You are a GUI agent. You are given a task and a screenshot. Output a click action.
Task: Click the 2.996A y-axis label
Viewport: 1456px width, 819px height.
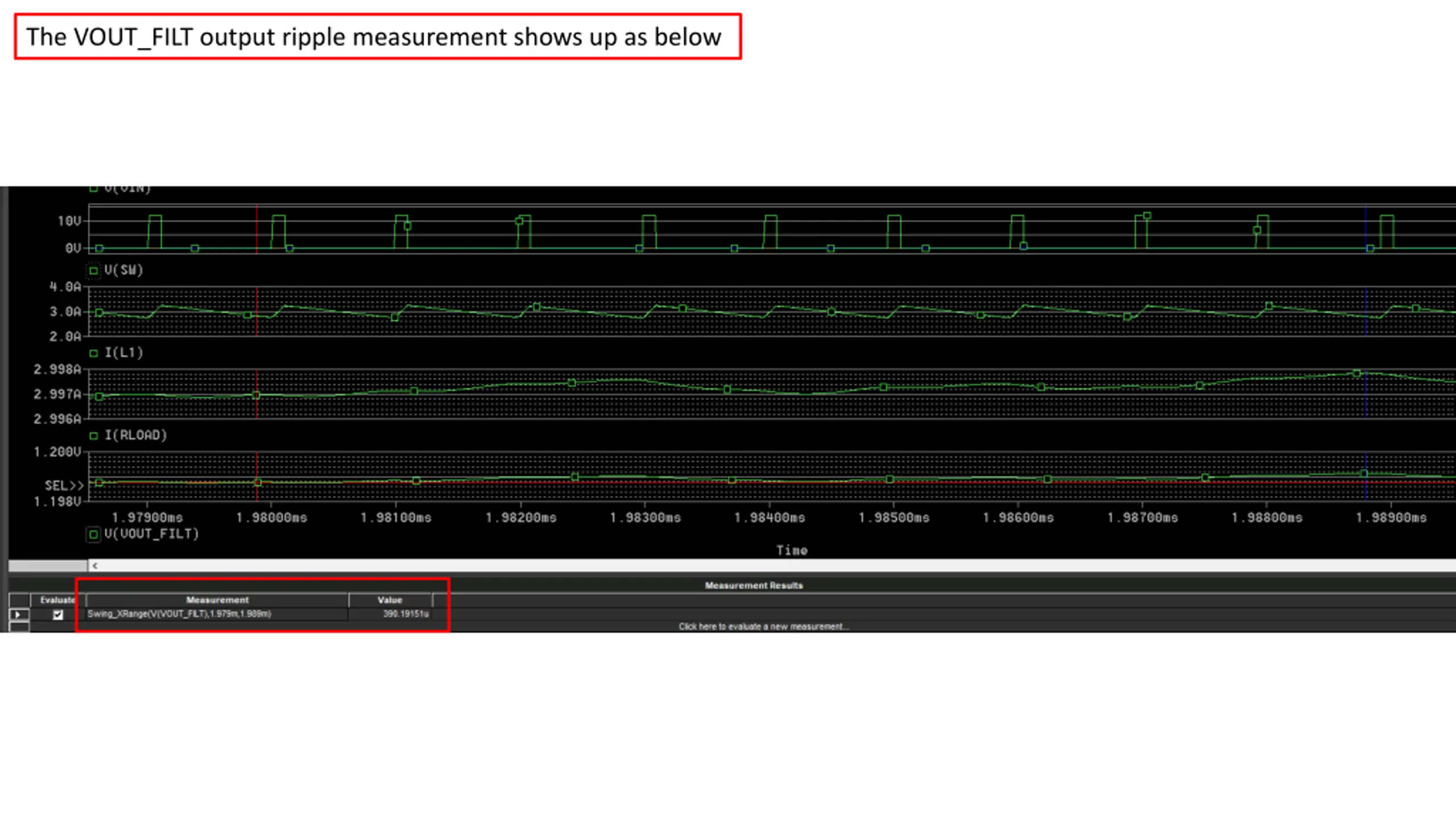pos(57,419)
